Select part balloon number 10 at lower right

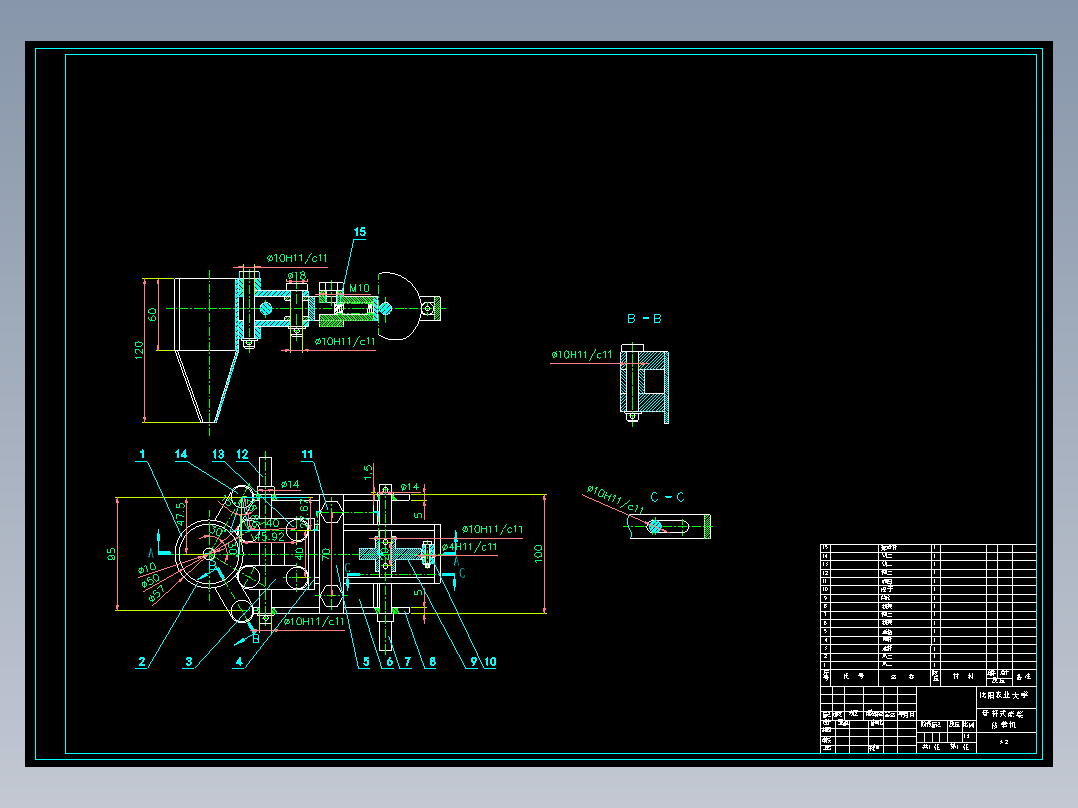click(490, 660)
